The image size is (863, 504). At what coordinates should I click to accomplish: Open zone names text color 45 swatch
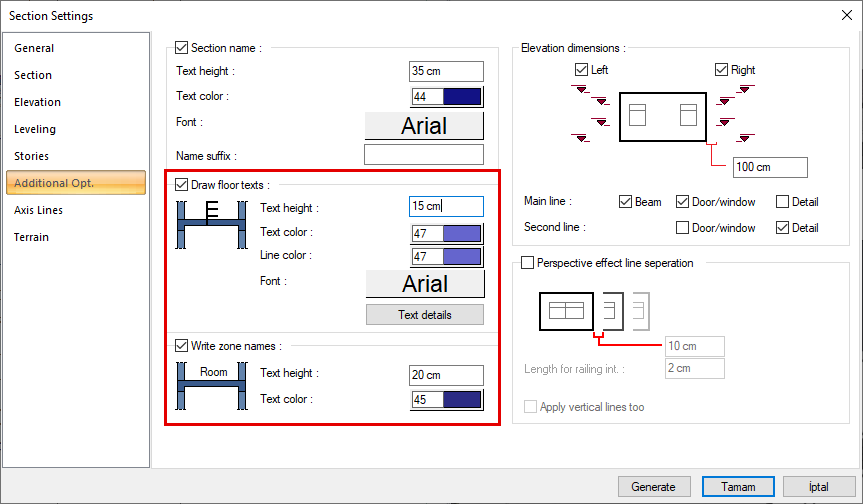(447, 400)
